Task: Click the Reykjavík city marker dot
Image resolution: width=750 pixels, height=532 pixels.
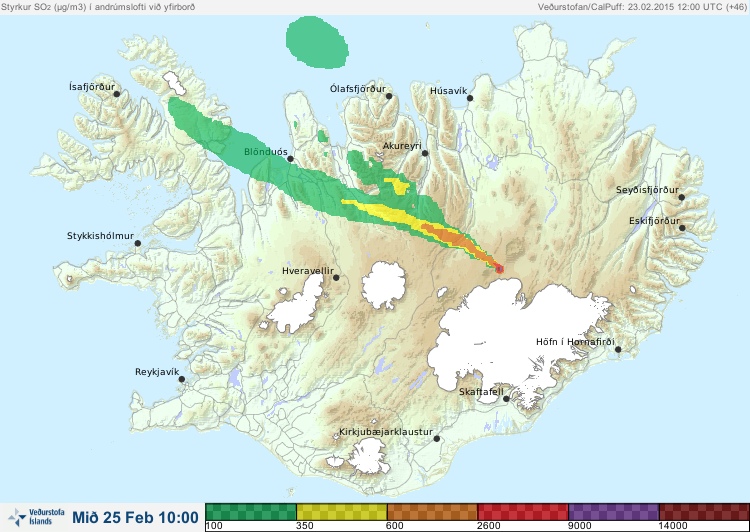Action: point(182,379)
